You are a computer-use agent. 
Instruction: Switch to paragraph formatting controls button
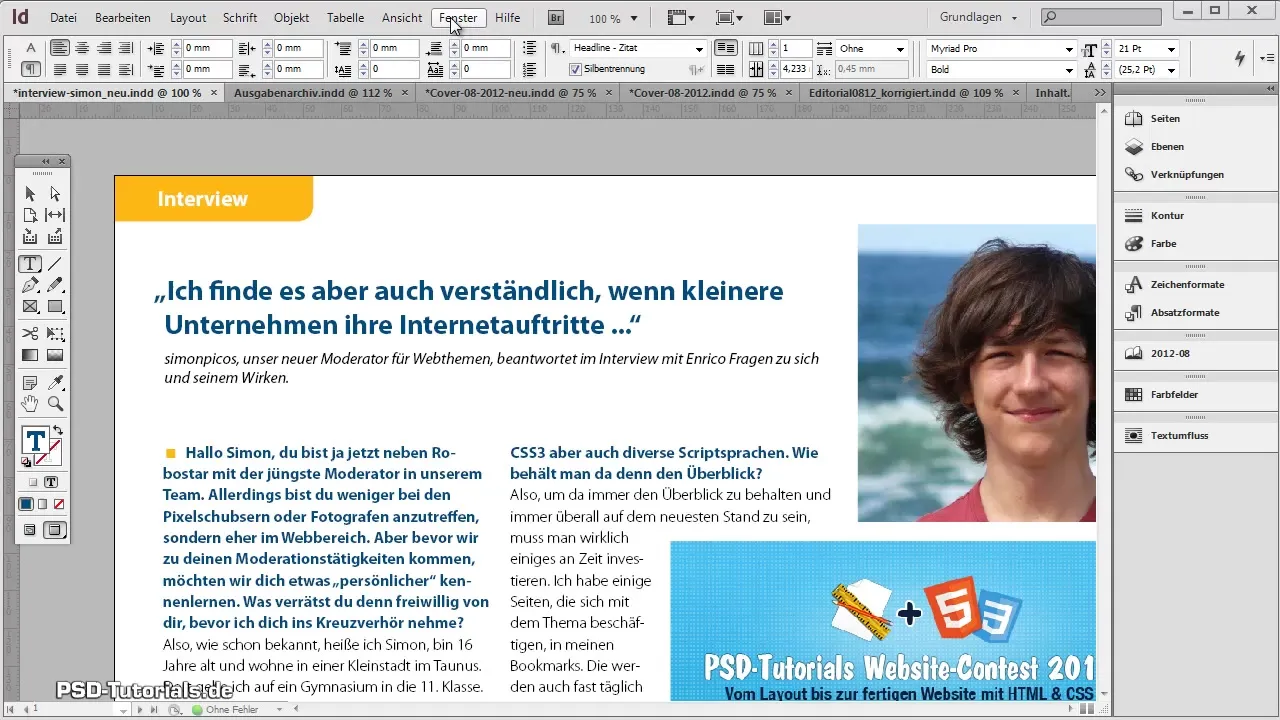30,69
